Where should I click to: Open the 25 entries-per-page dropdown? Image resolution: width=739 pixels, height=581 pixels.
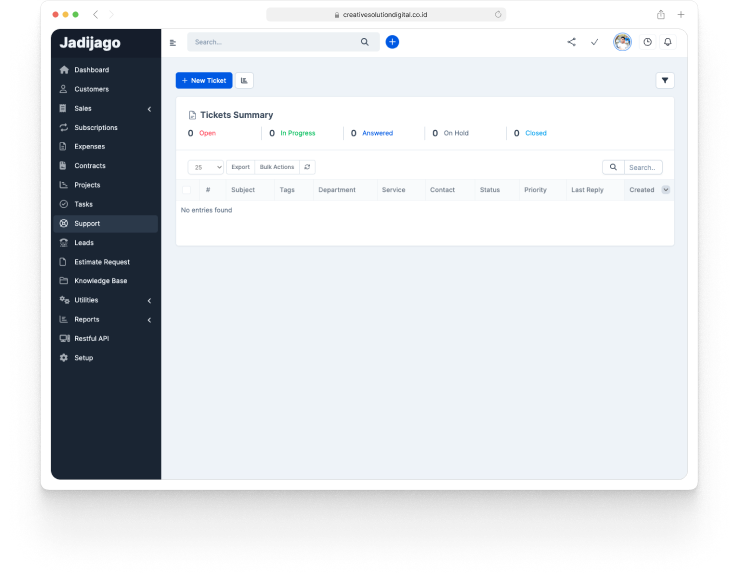click(x=206, y=167)
